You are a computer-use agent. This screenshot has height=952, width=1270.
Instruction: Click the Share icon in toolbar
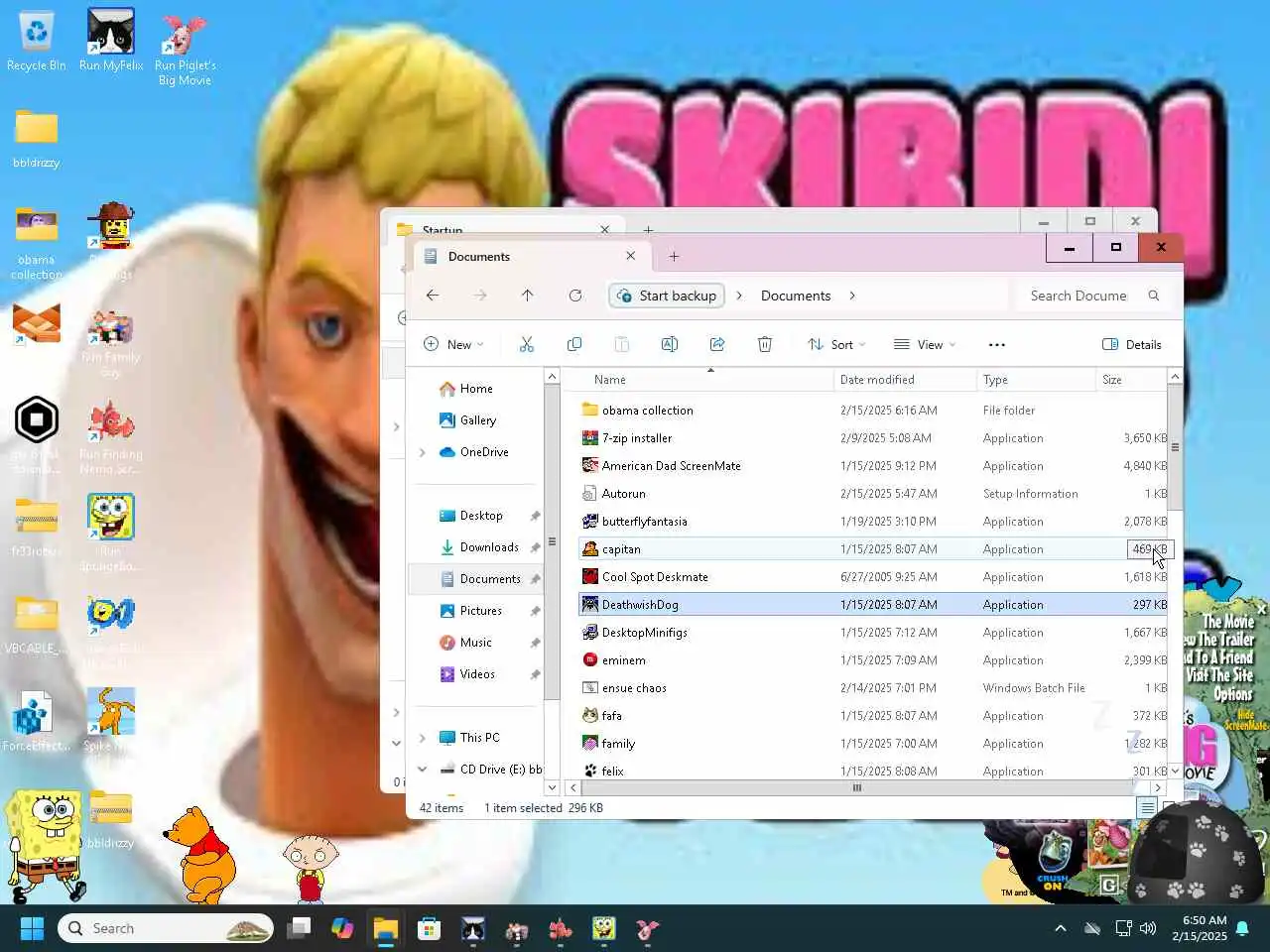pyautogui.click(x=717, y=344)
